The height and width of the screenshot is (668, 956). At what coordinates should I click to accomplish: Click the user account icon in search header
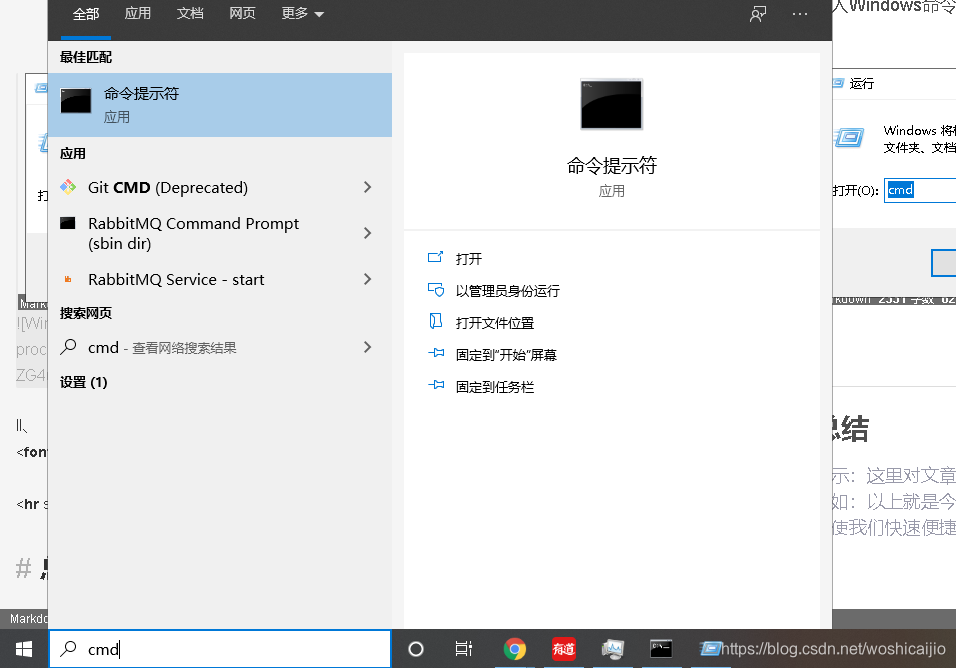tap(758, 14)
